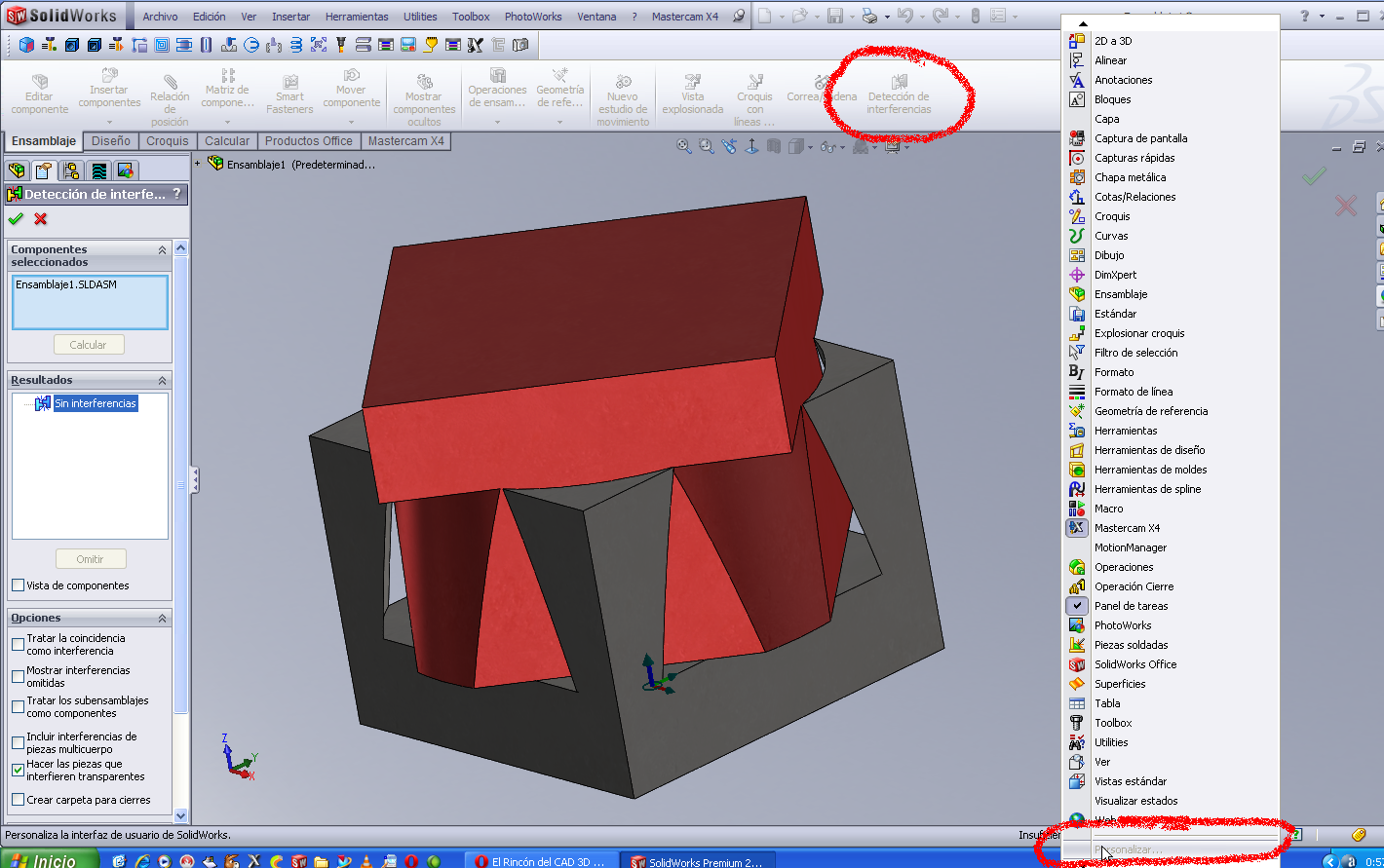This screenshot has height=868, width=1384.
Task: Open the display style dropdown arrow
Action: tap(812, 147)
